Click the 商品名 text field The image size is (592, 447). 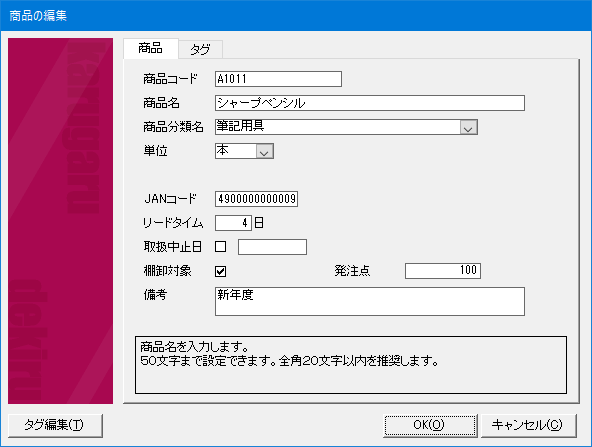370,103
